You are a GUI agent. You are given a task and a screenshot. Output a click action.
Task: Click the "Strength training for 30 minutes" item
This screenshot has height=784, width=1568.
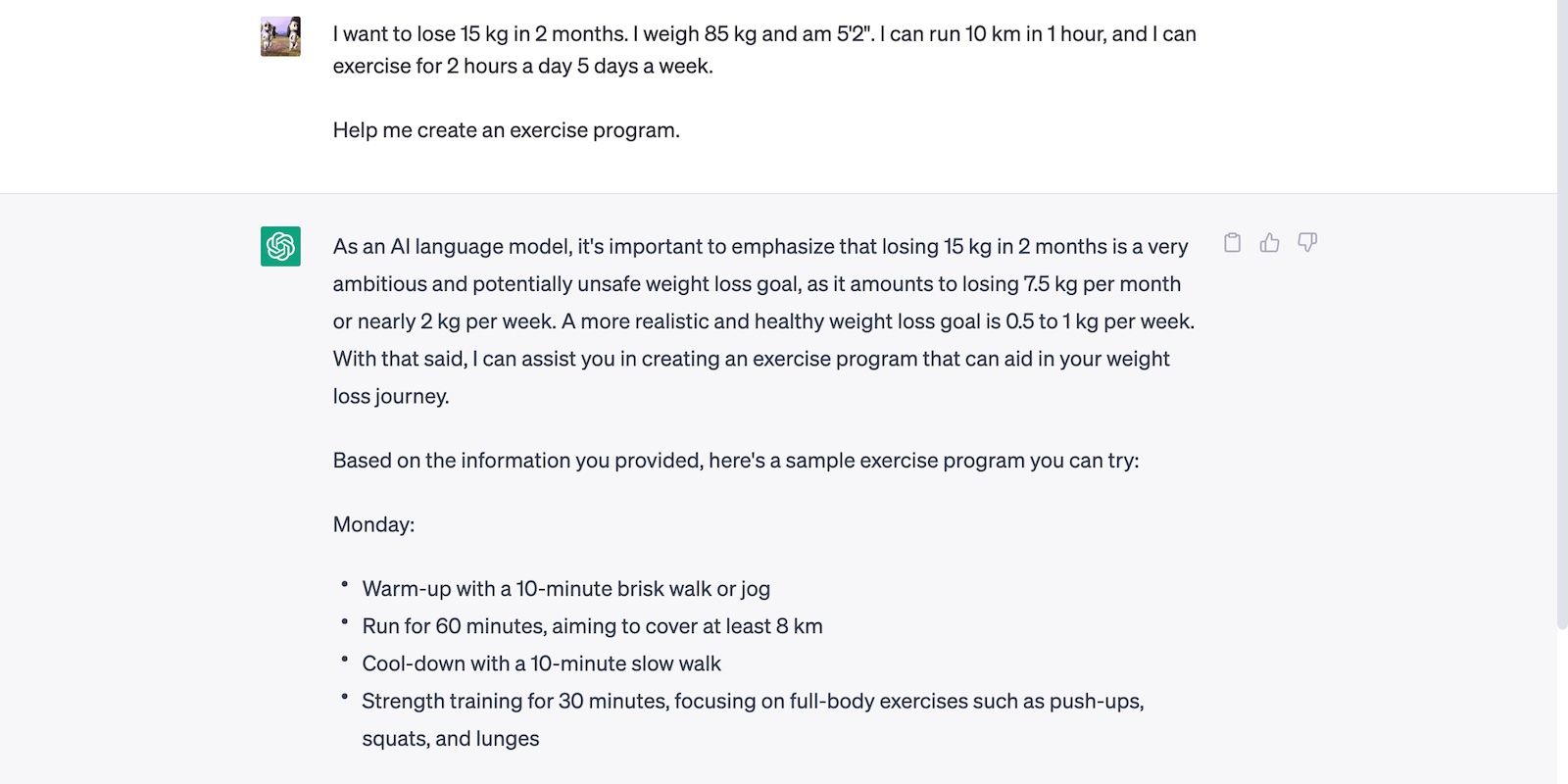[x=752, y=702]
